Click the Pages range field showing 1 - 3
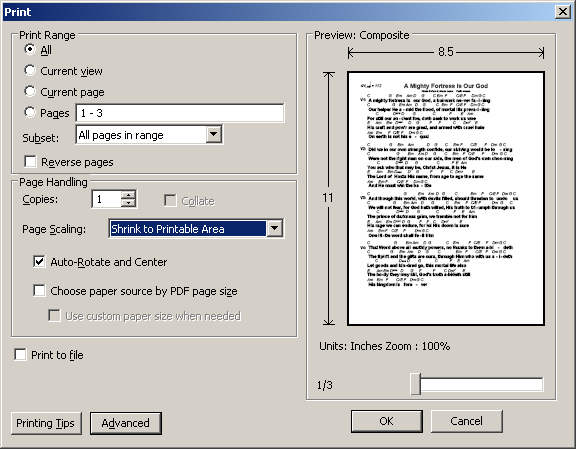The image size is (576, 449). coord(180,113)
